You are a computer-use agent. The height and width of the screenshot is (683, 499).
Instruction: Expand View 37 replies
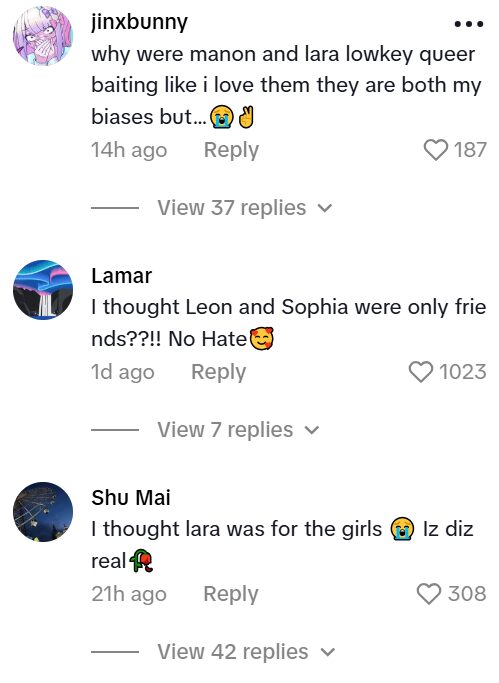[245, 208]
